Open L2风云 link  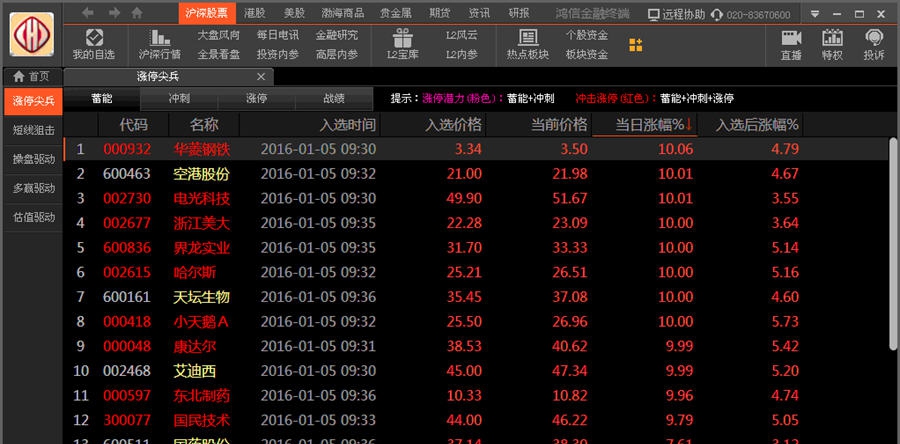461,35
